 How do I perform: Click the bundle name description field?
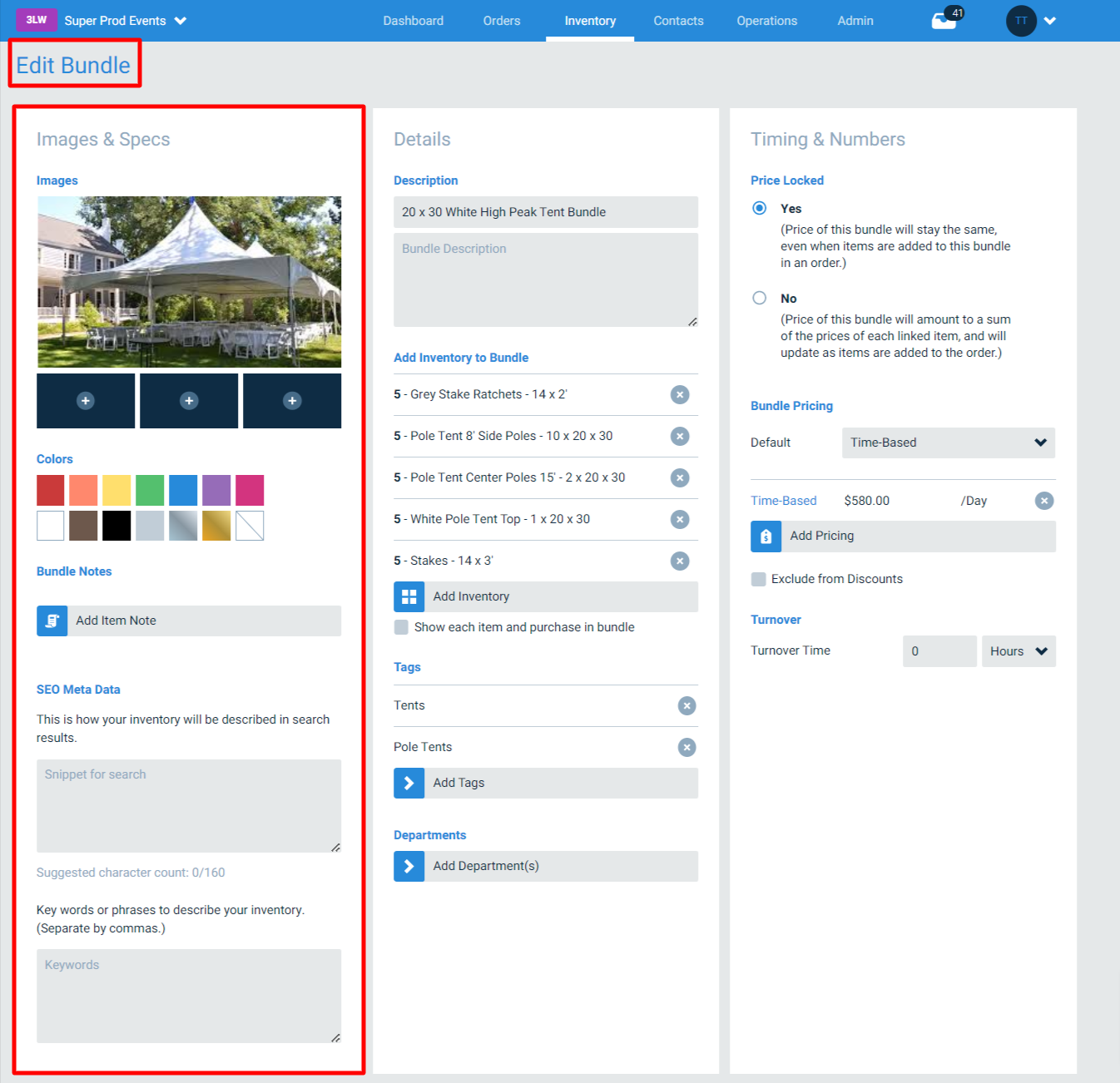(546, 212)
